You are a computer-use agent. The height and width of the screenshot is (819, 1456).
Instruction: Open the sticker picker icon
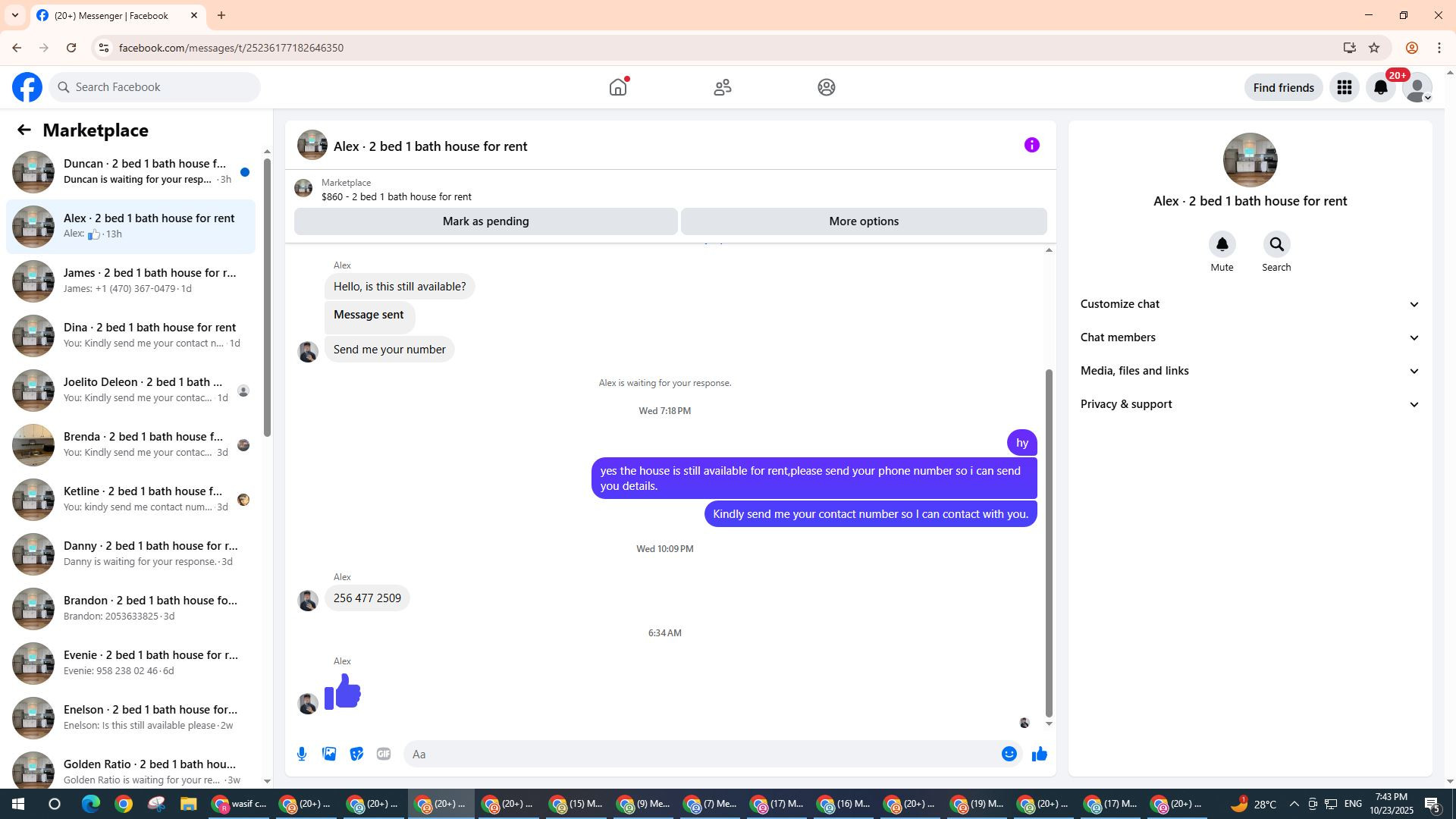click(356, 754)
